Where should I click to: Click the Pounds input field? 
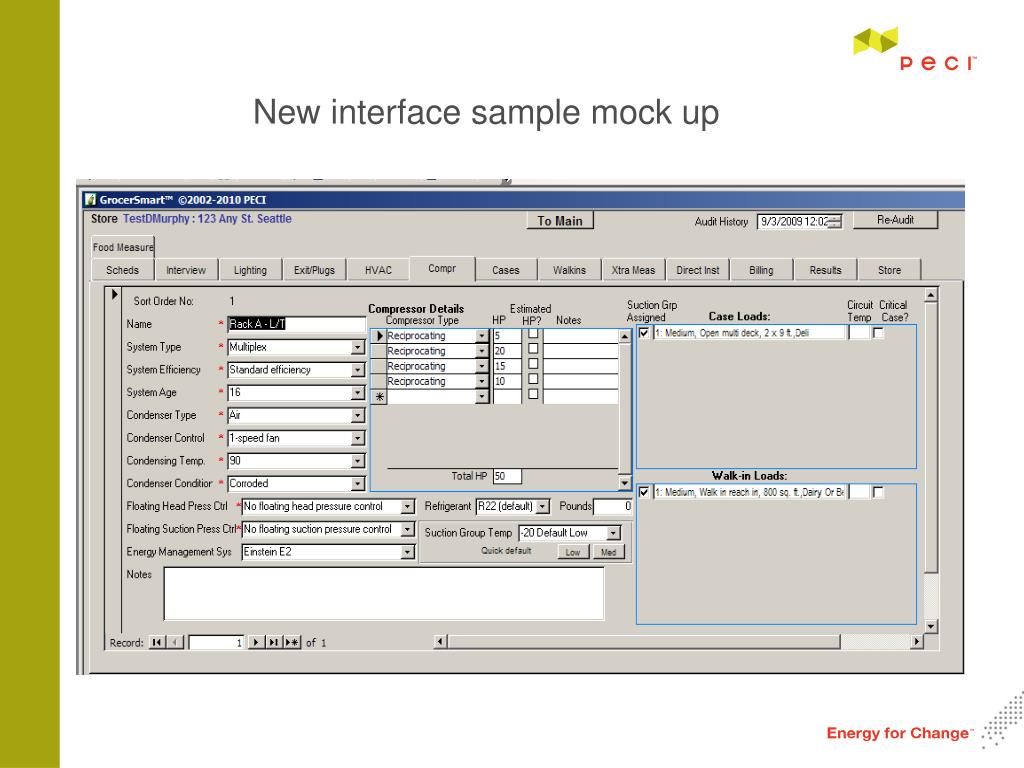pos(613,506)
